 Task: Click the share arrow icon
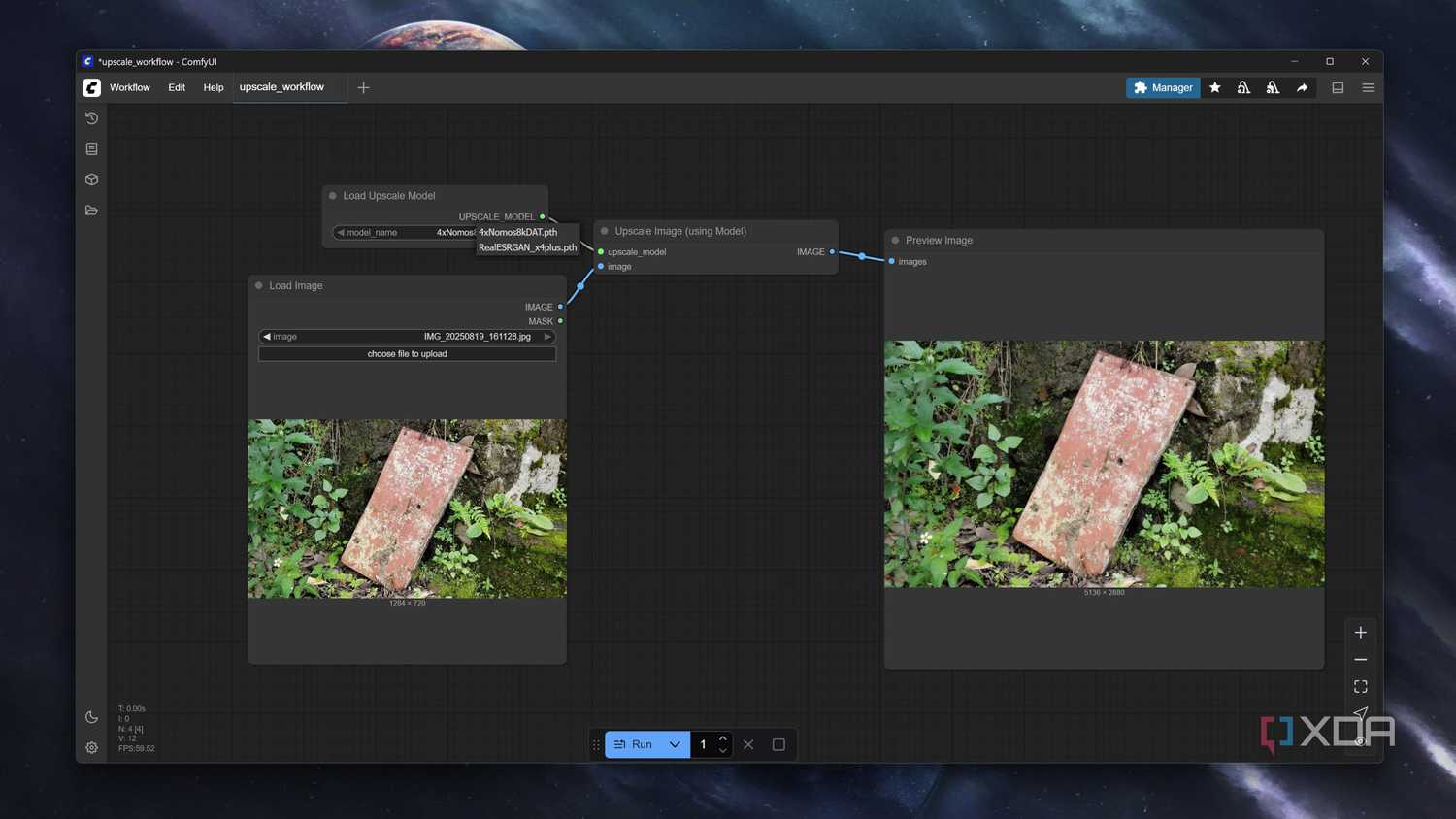(1302, 87)
